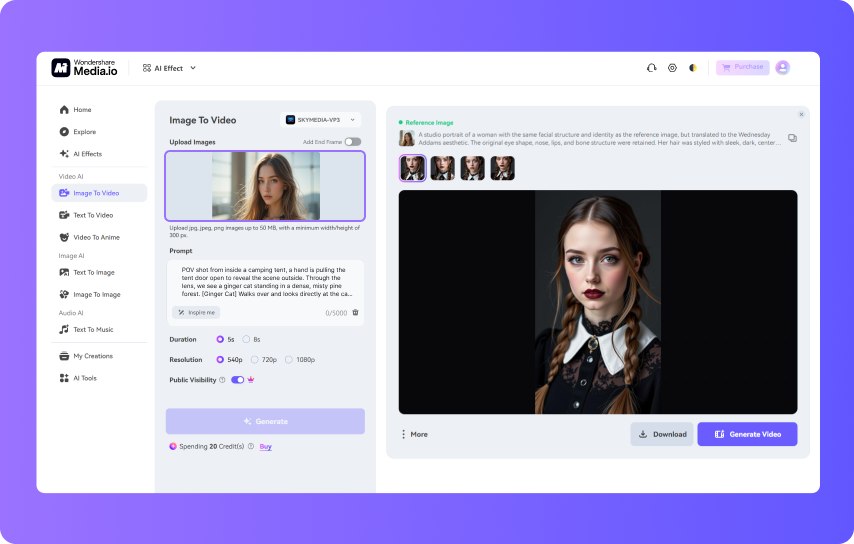Image resolution: width=854 pixels, height=544 pixels.
Task: Click the Media.io logo
Action: tap(84, 68)
